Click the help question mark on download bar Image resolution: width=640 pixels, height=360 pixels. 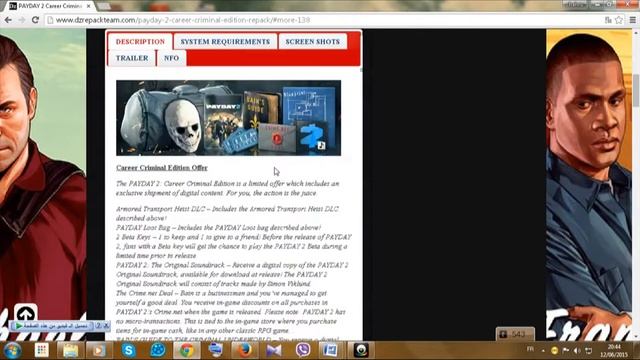98,326
